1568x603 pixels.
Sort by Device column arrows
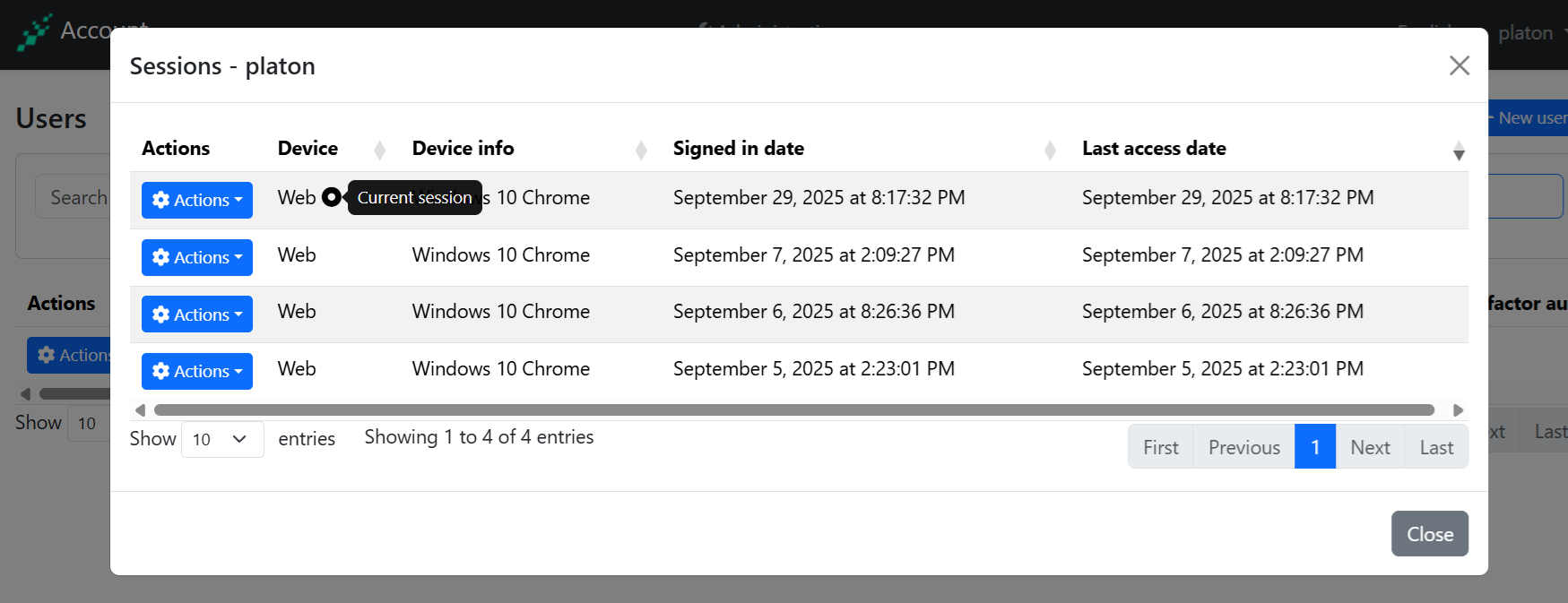coord(379,150)
